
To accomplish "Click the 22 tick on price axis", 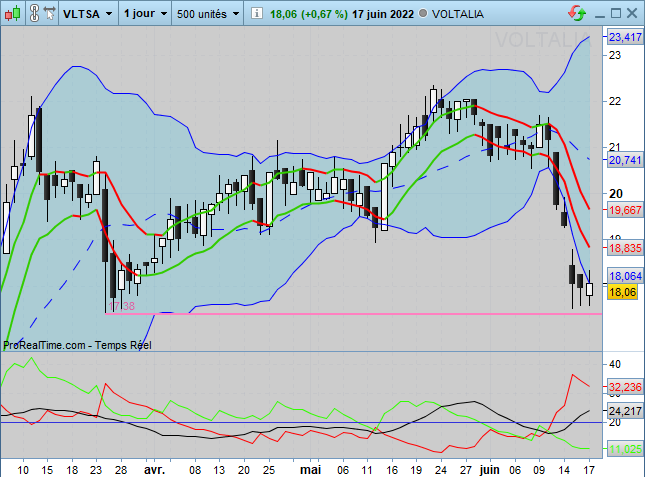I will click(615, 101).
